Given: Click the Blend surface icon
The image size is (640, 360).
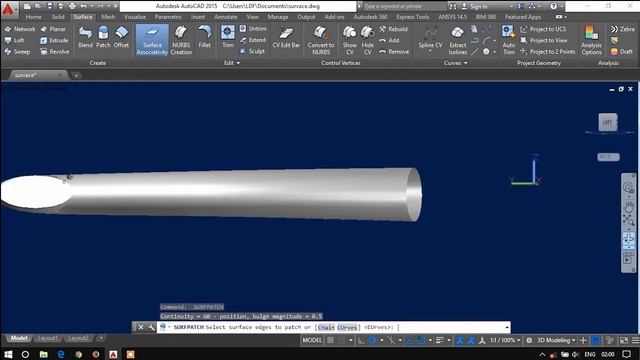Looking at the screenshot, I should pos(85,37).
